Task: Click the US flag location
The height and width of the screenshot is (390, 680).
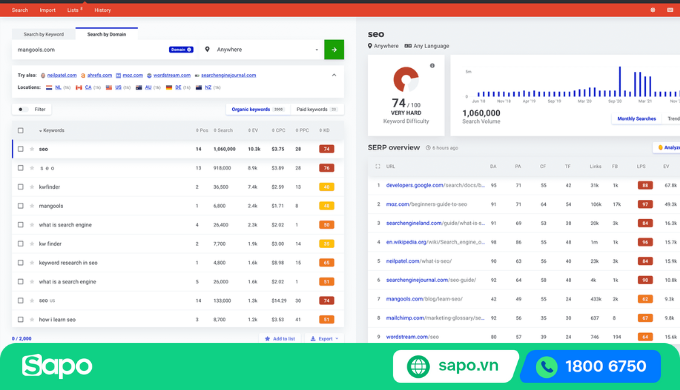Action: (109, 87)
